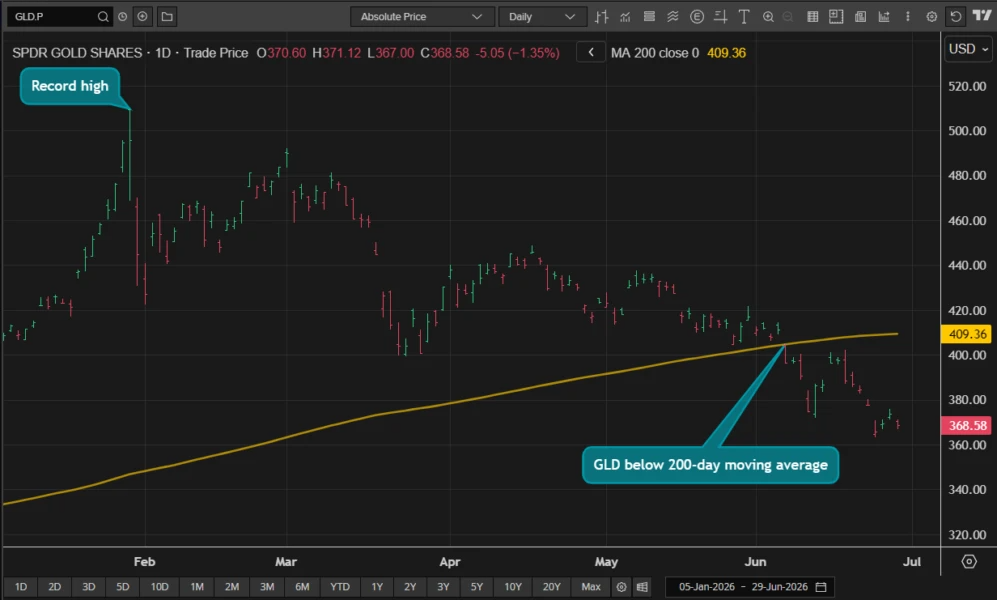This screenshot has width=997, height=600.
Task: Select the bar chart type icon
Action: [602, 17]
